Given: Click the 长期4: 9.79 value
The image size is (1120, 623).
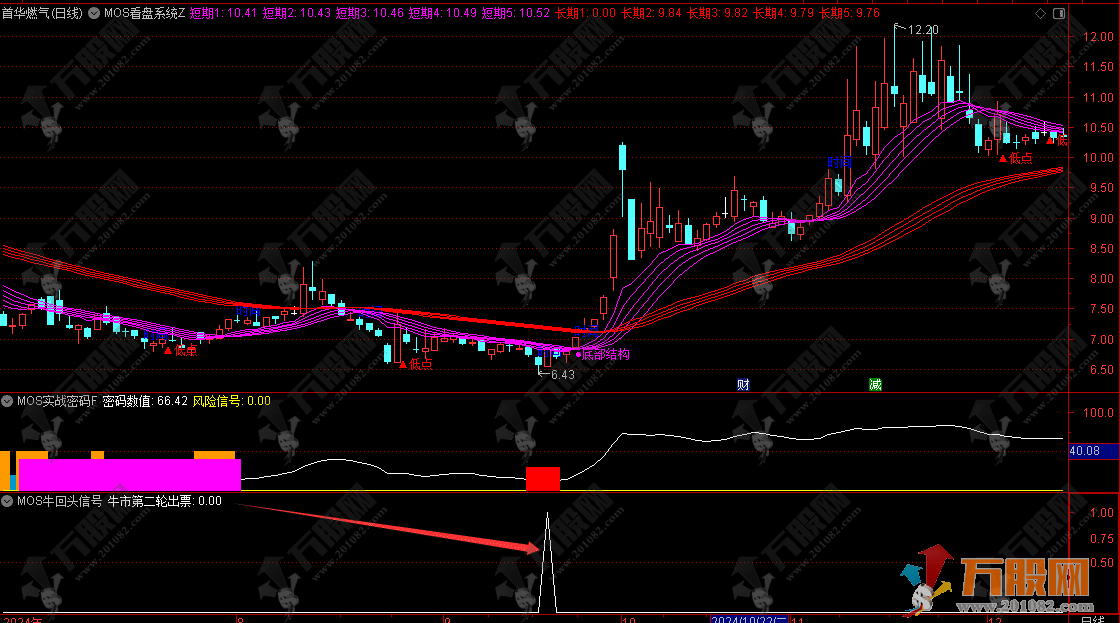Looking at the screenshot, I should (784, 13).
